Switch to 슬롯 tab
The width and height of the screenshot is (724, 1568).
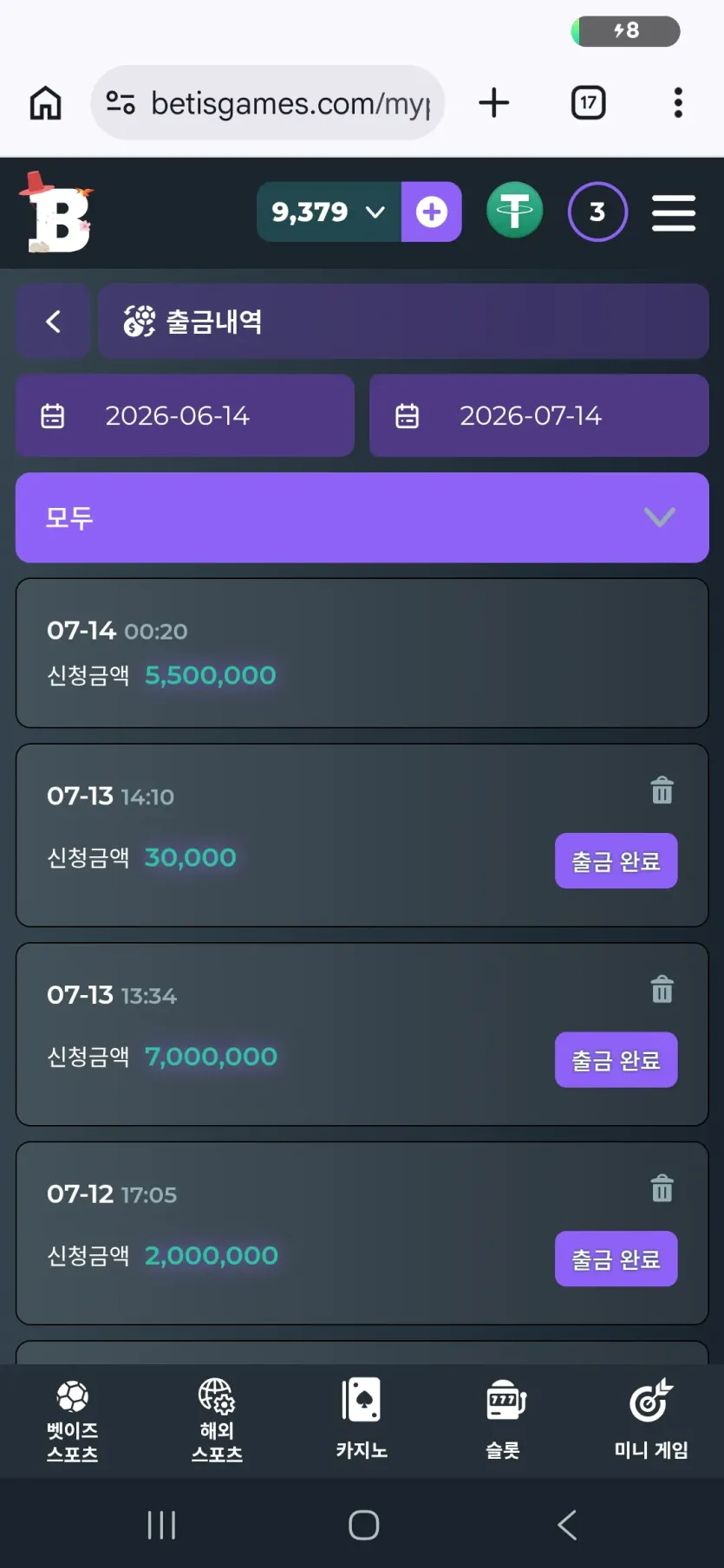pyautogui.click(x=505, y=1419)
